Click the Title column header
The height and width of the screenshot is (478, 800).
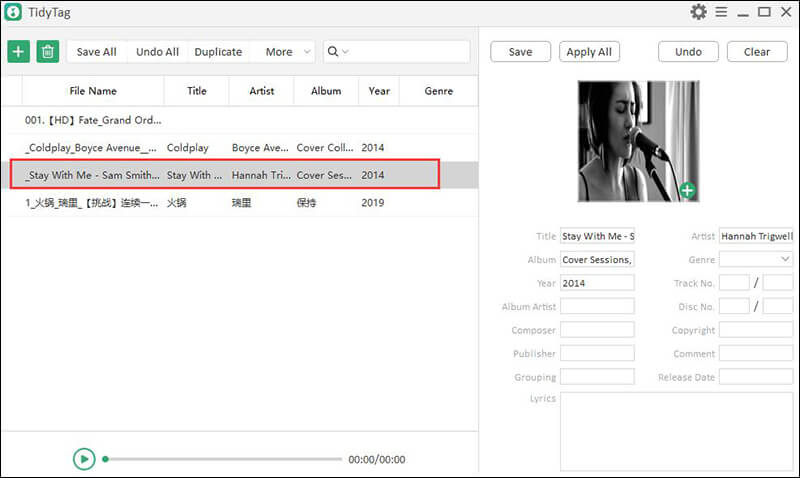pyautogui.click(x=196, y=91)
